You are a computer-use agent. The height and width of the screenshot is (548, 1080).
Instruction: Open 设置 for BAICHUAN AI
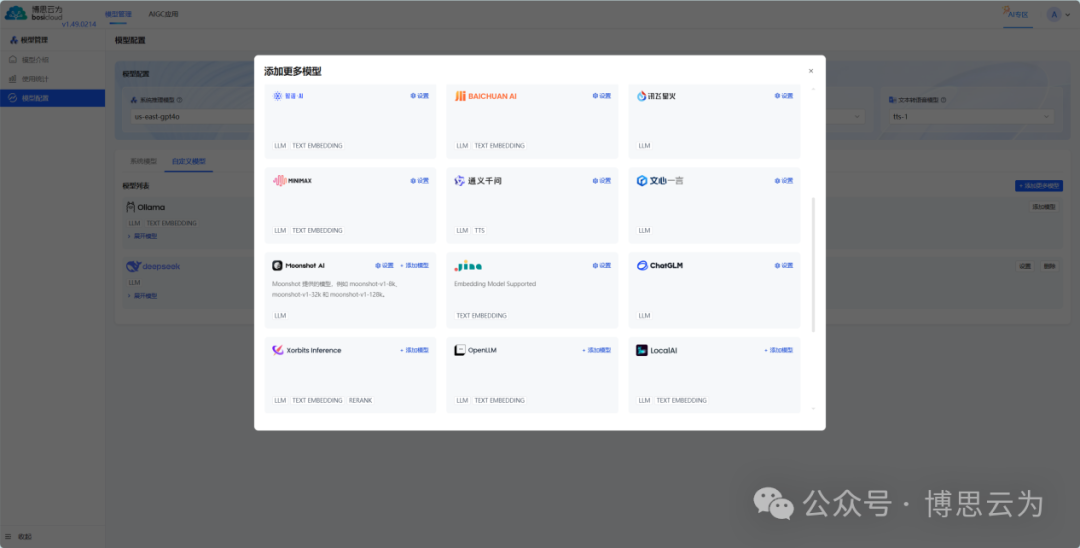click(601, 96)
